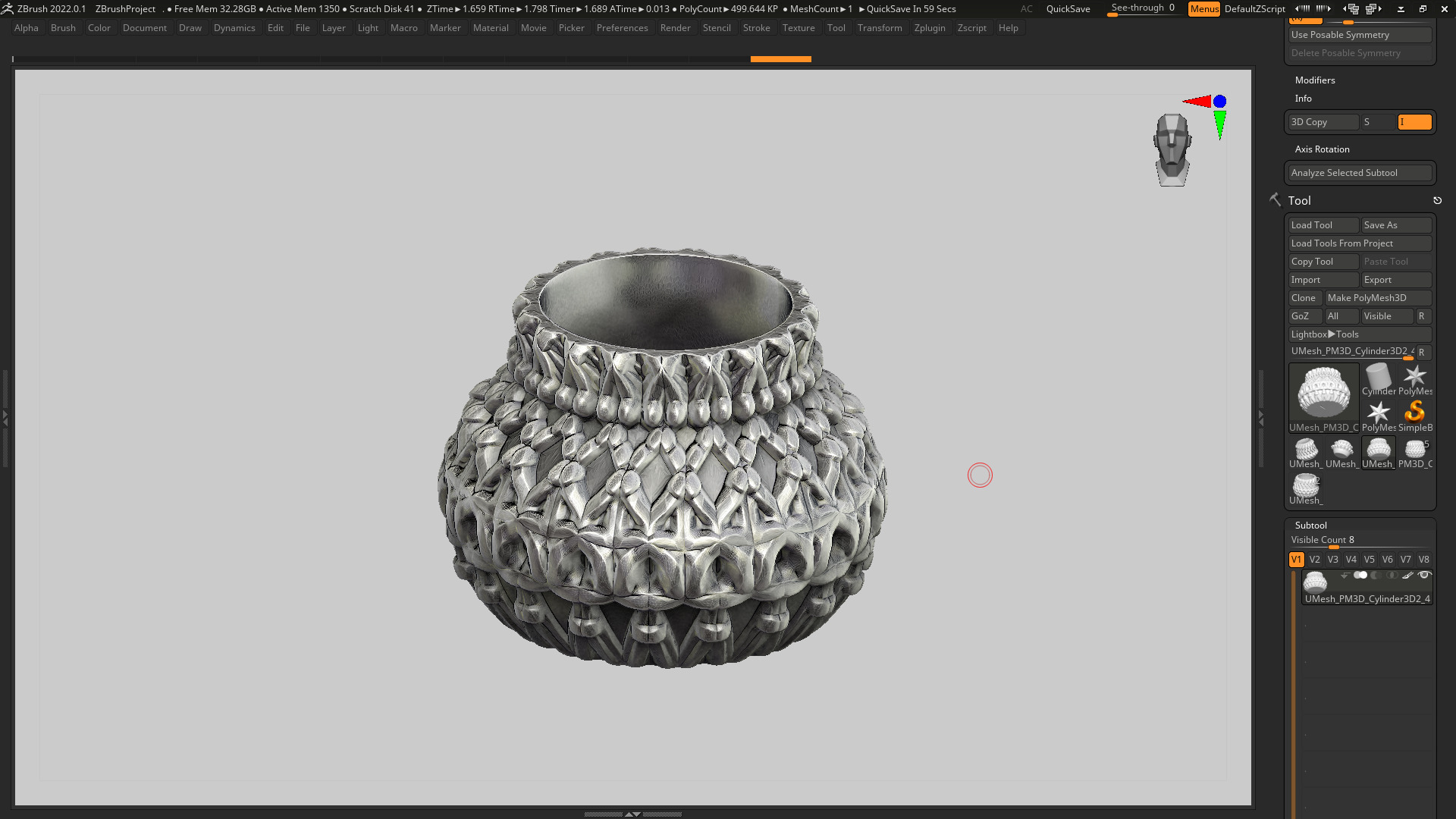Collapse the Subtool section

(x=1310, y=525)
